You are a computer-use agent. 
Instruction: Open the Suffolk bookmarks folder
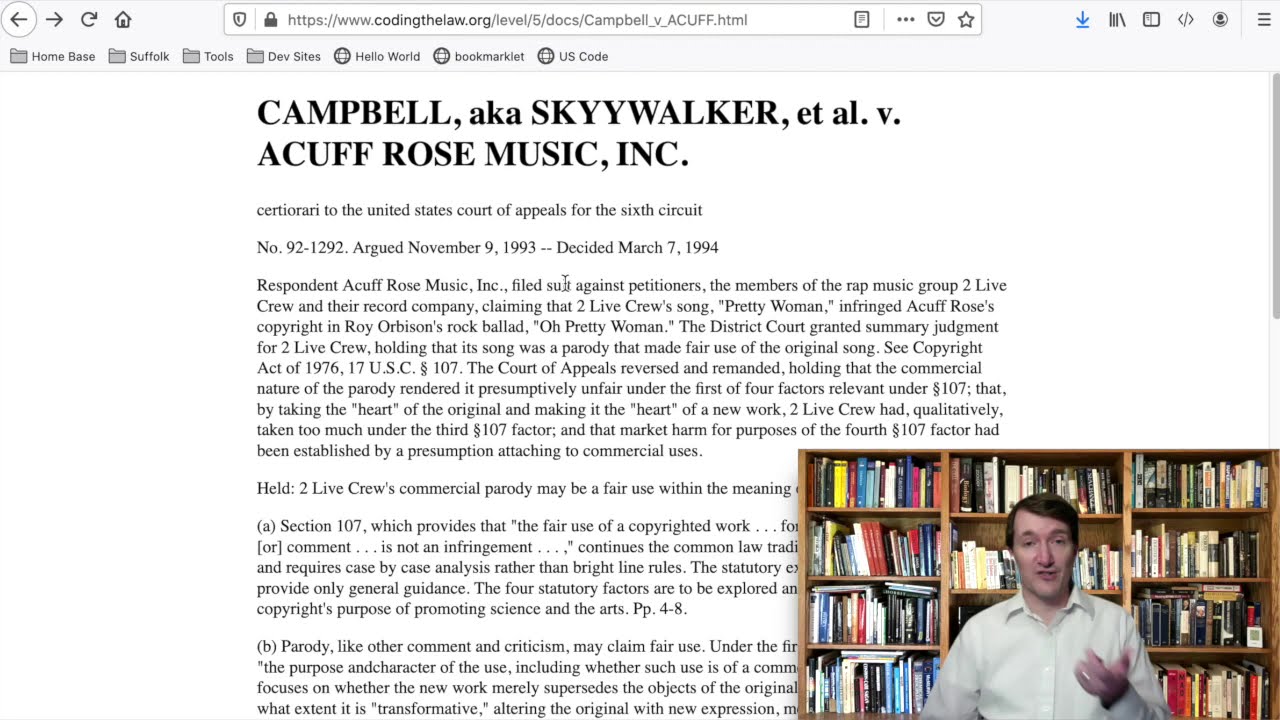click(x=139, y=56)
